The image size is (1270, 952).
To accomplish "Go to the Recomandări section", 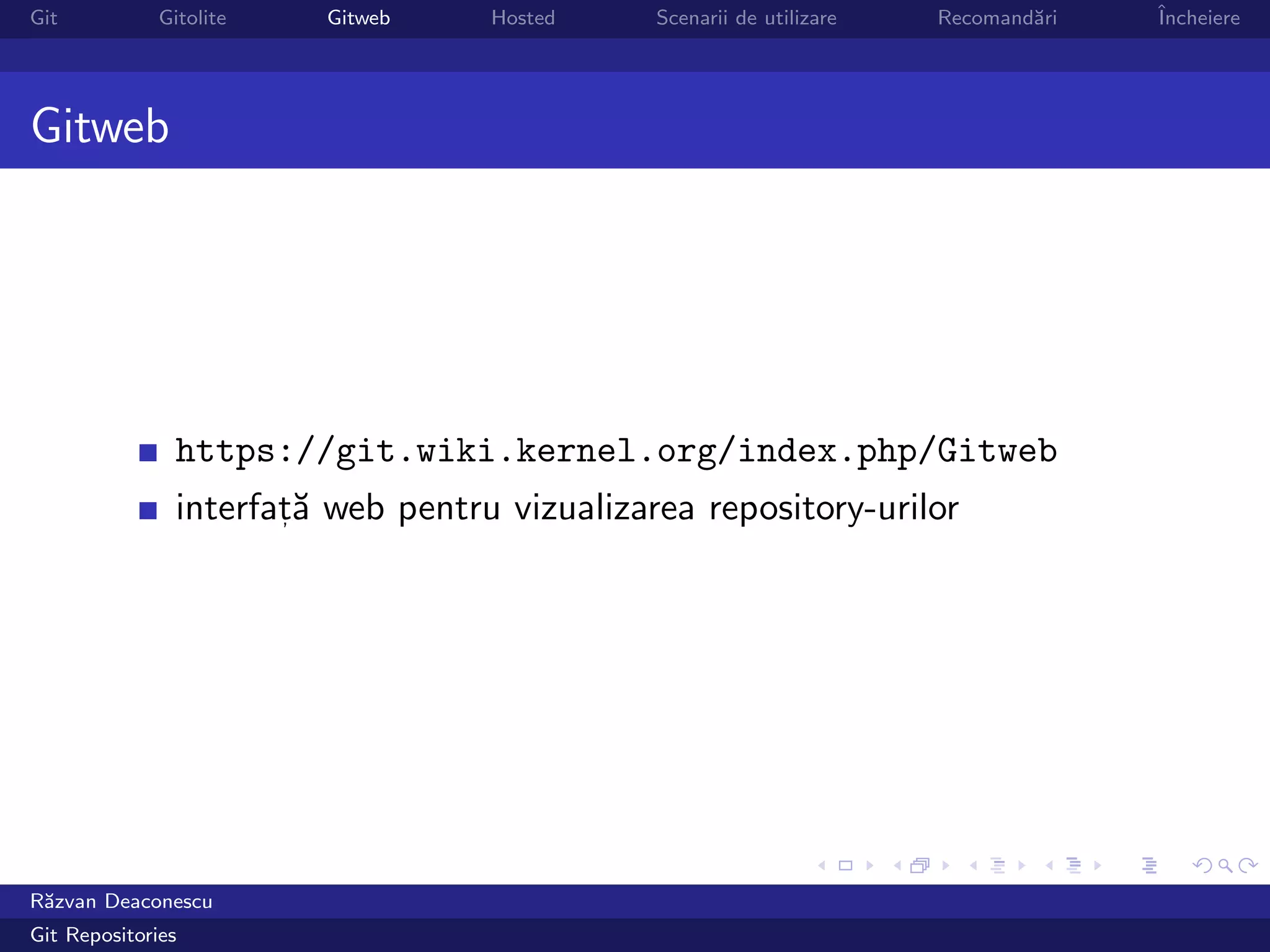I will click(x=998, y=18).
